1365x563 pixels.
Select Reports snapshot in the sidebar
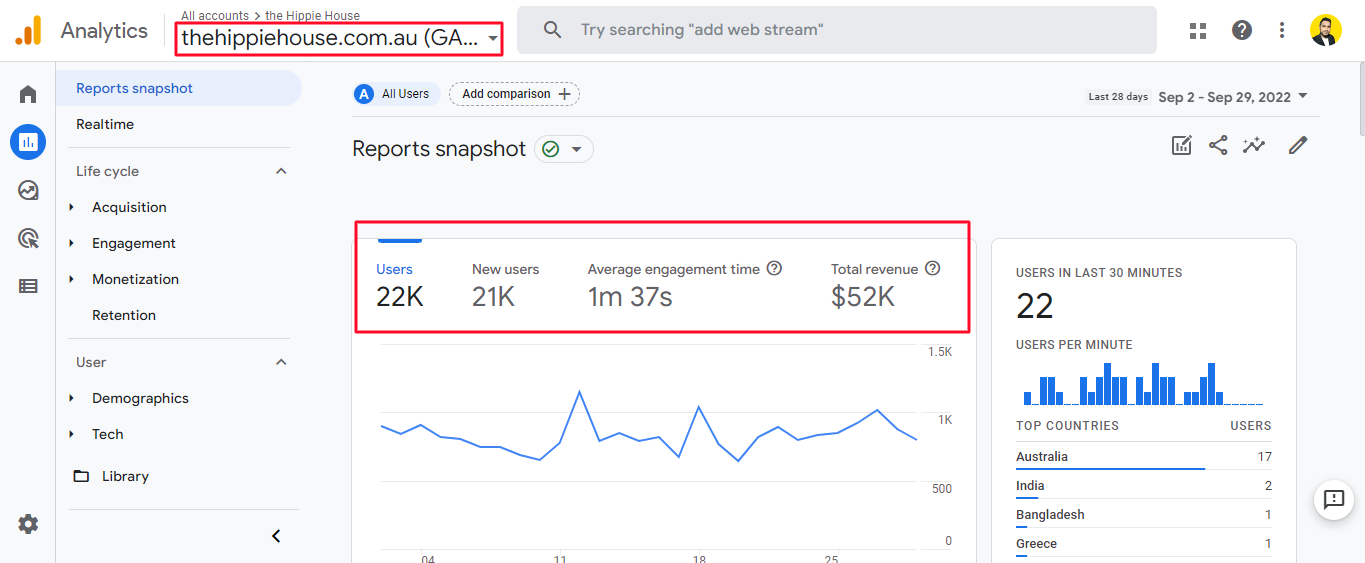pos(179,88)
